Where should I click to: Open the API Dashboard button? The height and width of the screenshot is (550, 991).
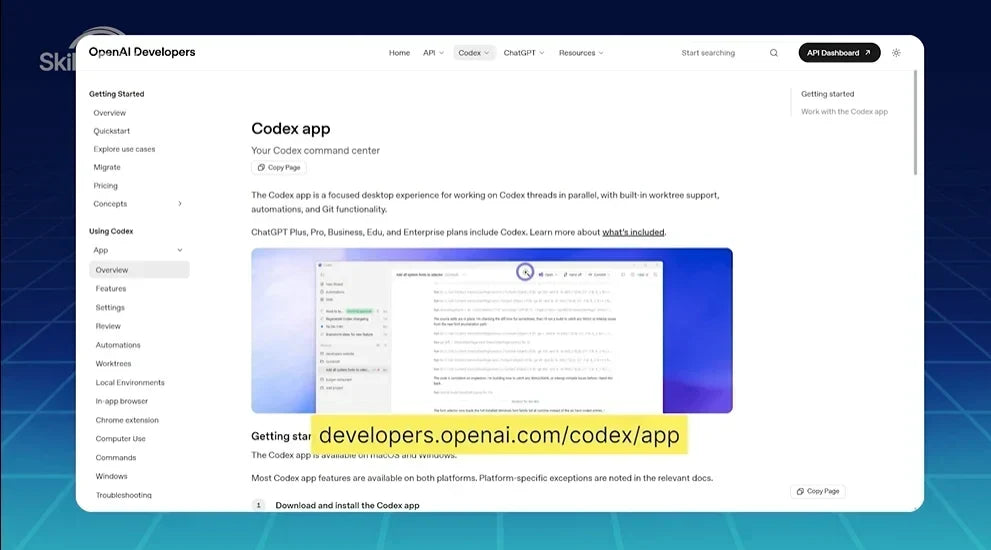(x=839, y=52)
